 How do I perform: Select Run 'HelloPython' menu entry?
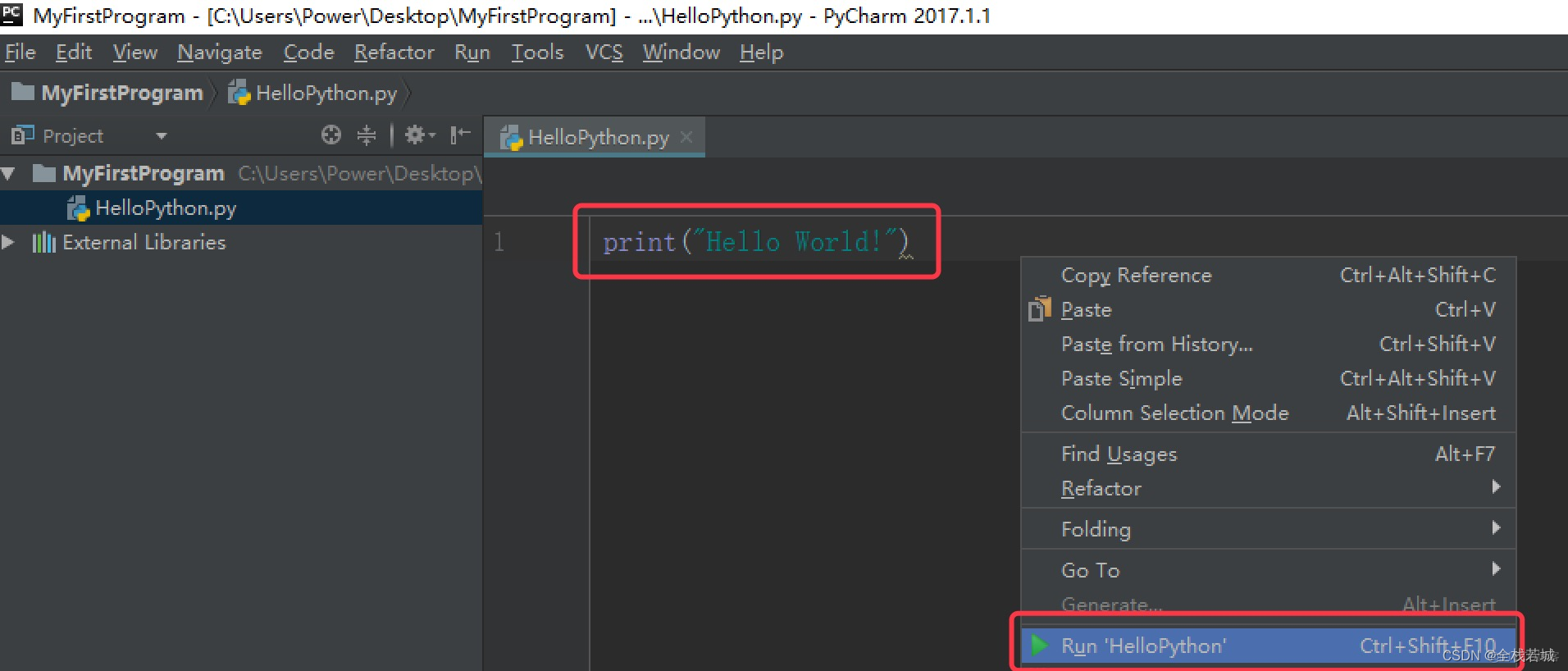point(1268,646)
